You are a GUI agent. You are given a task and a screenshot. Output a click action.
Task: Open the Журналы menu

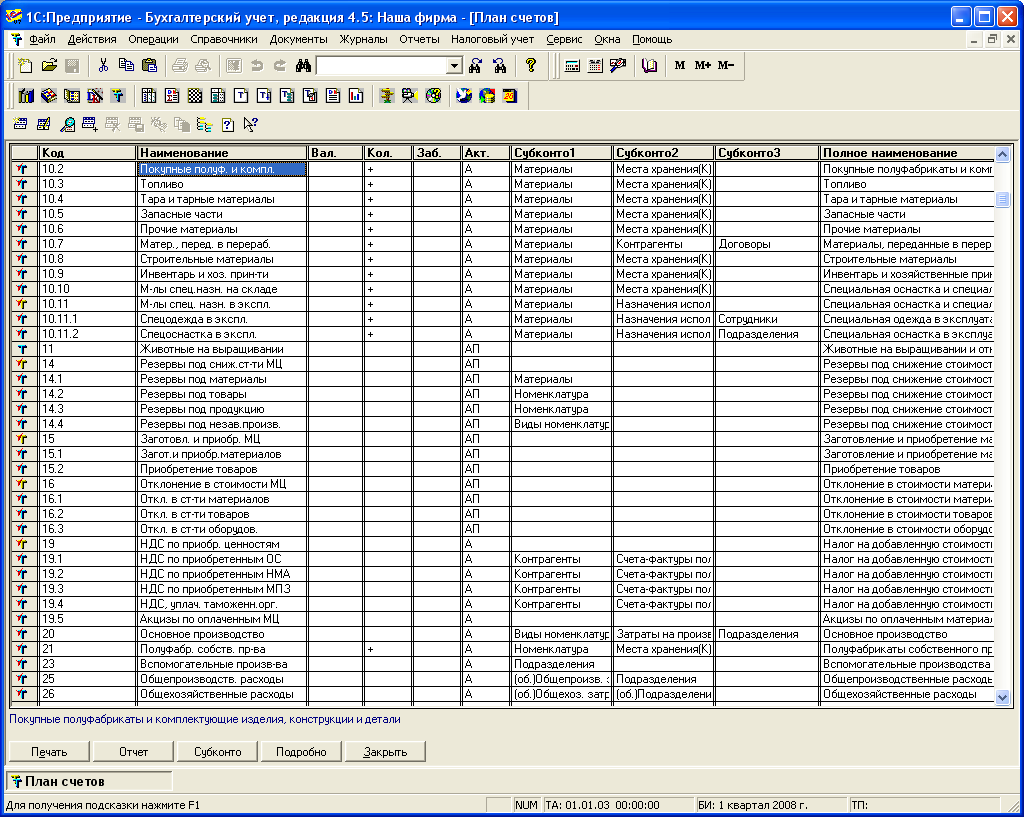[x=363, y=39]
